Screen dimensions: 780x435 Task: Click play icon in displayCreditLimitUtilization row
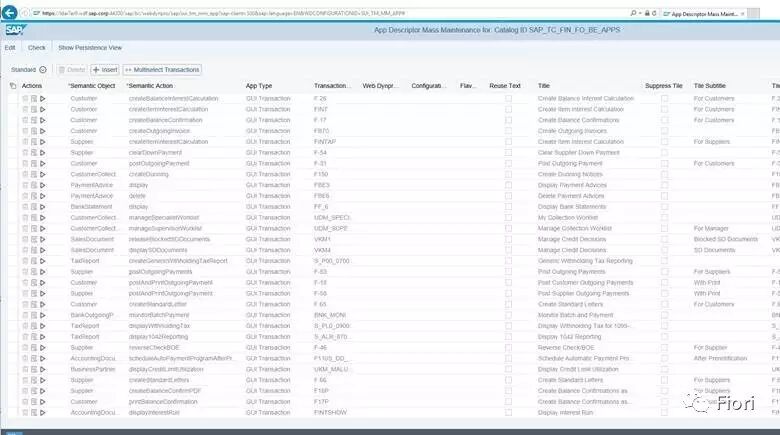[43, 369]
